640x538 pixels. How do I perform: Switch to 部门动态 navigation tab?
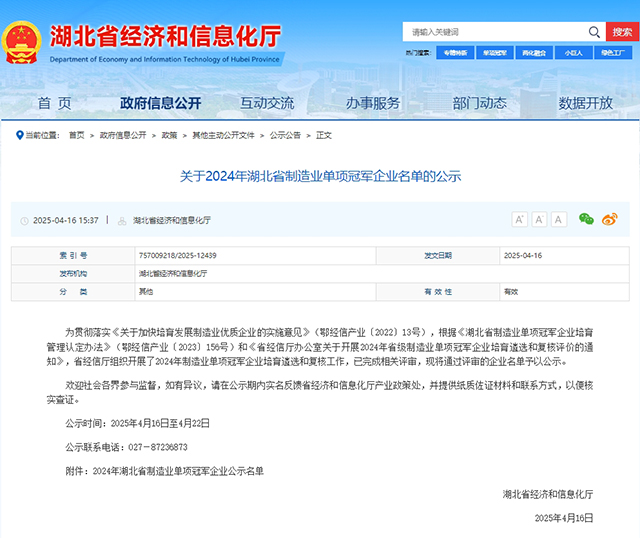coord(479,103)
